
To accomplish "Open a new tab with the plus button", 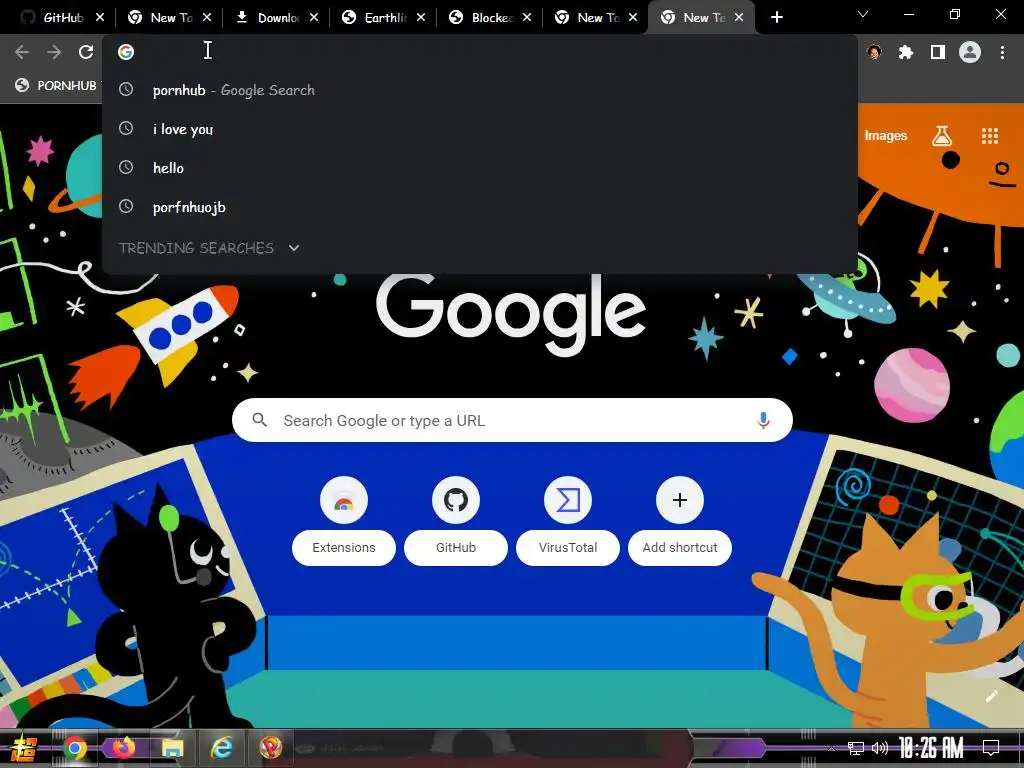I will [776, 18].
